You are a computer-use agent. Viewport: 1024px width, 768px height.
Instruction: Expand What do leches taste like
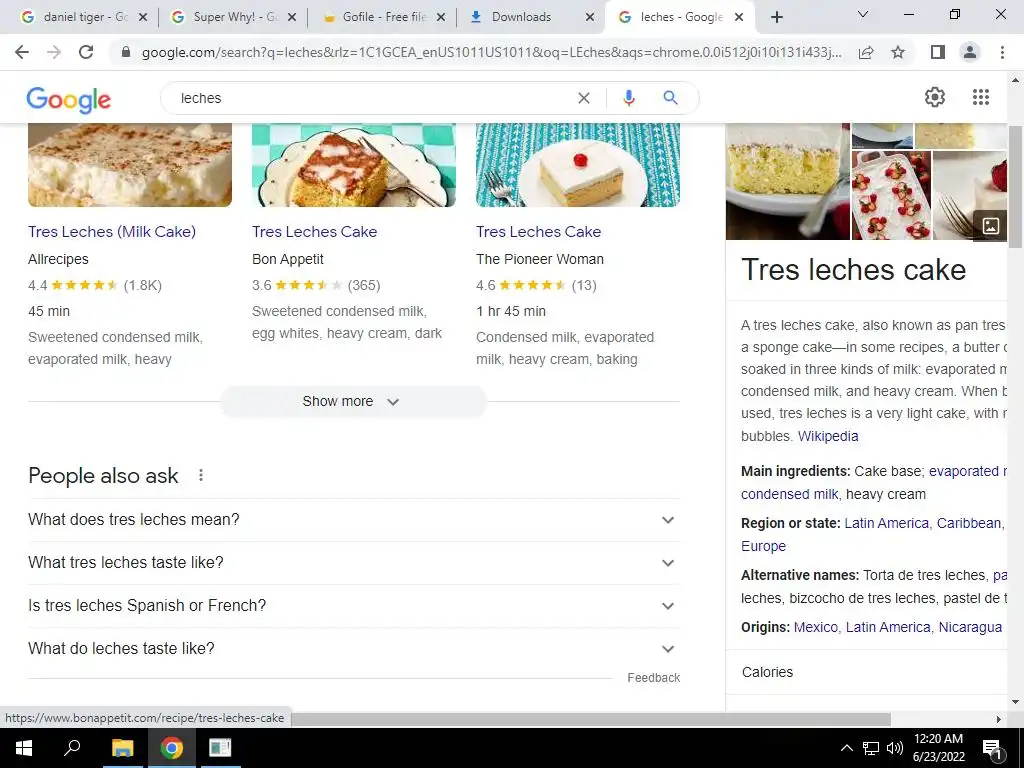353,649
